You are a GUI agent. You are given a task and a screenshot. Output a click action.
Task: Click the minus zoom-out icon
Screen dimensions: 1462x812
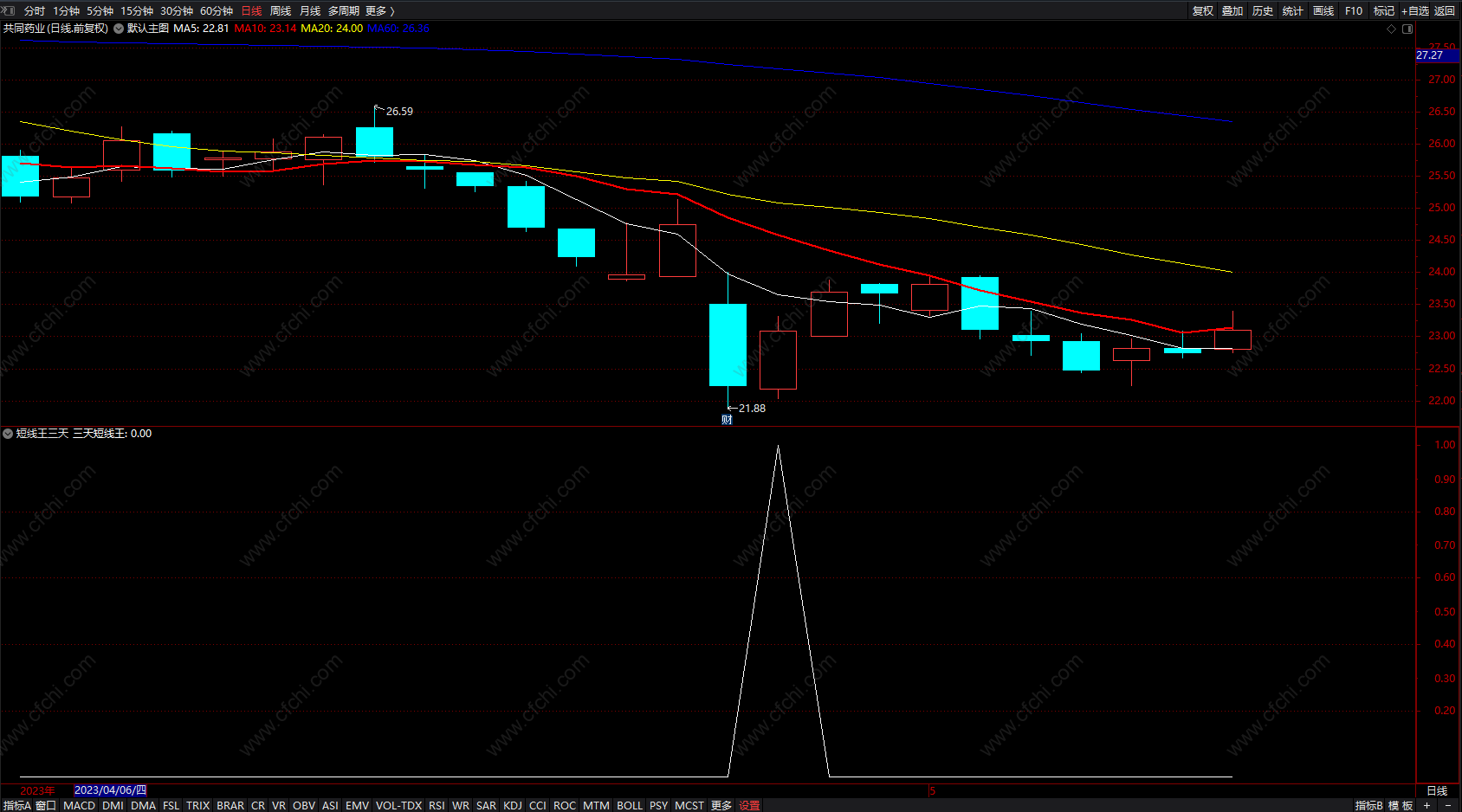[x=1447, y=805]
